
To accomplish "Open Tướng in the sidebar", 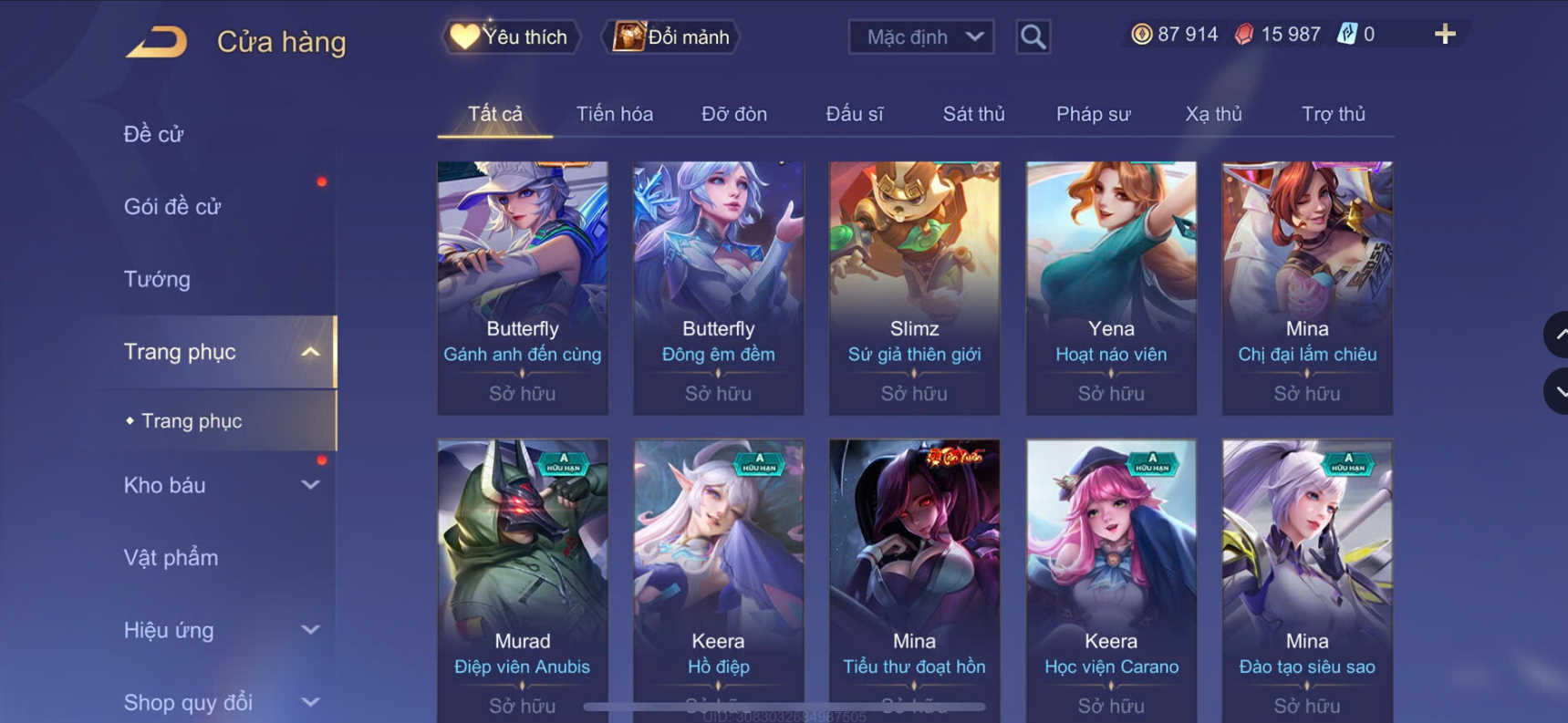I will tap(157, 279).
